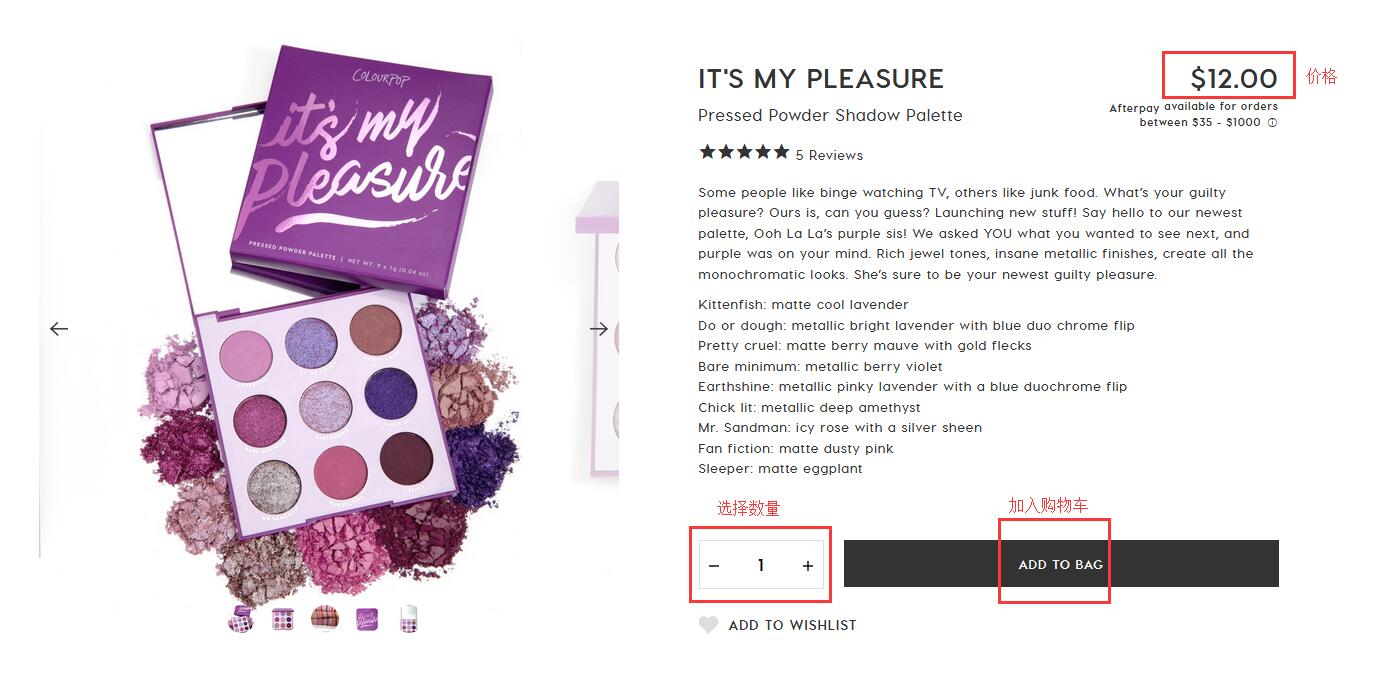The height and width of the screenshot is (677, 1374).
Task: Click the Afterpay text link
Action: 1134,108
